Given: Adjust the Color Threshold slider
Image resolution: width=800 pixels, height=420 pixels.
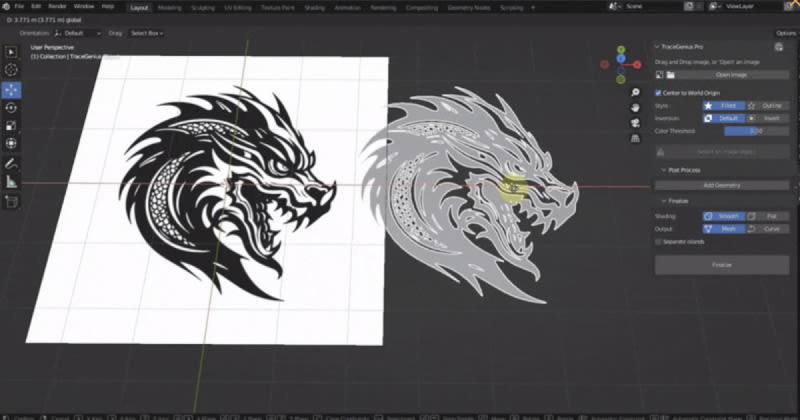Looking at the screenshot, I should [755, 130].
